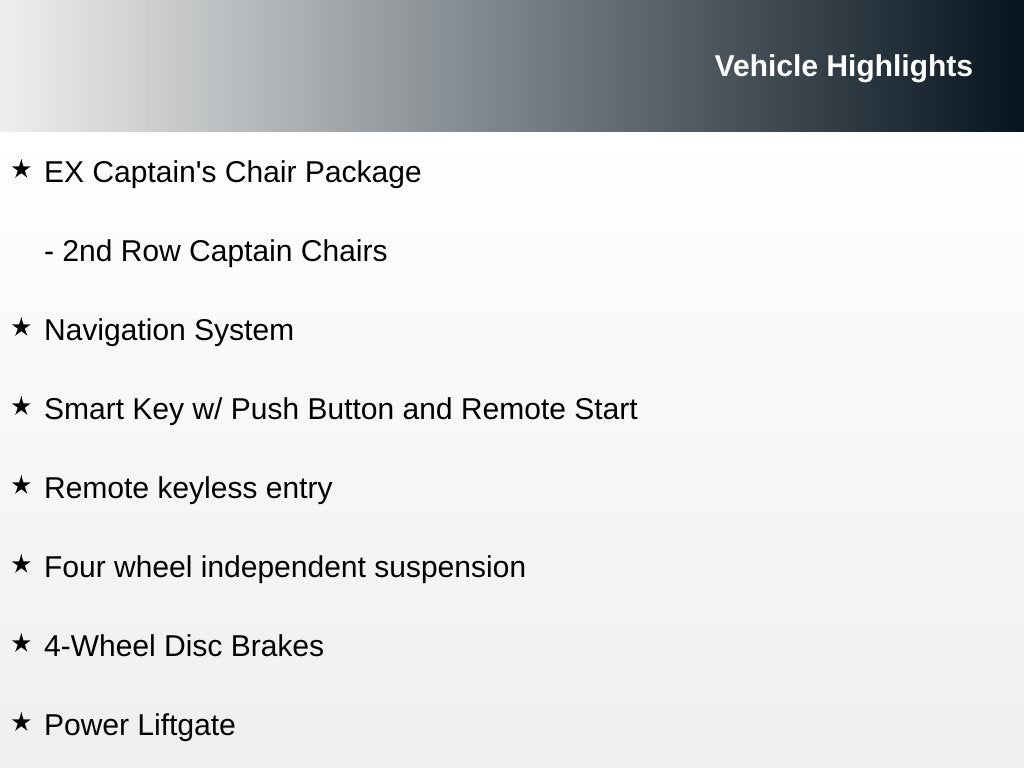
Task: Click the 4-Wheel Disc Brakes text
Action: [184, 647]
